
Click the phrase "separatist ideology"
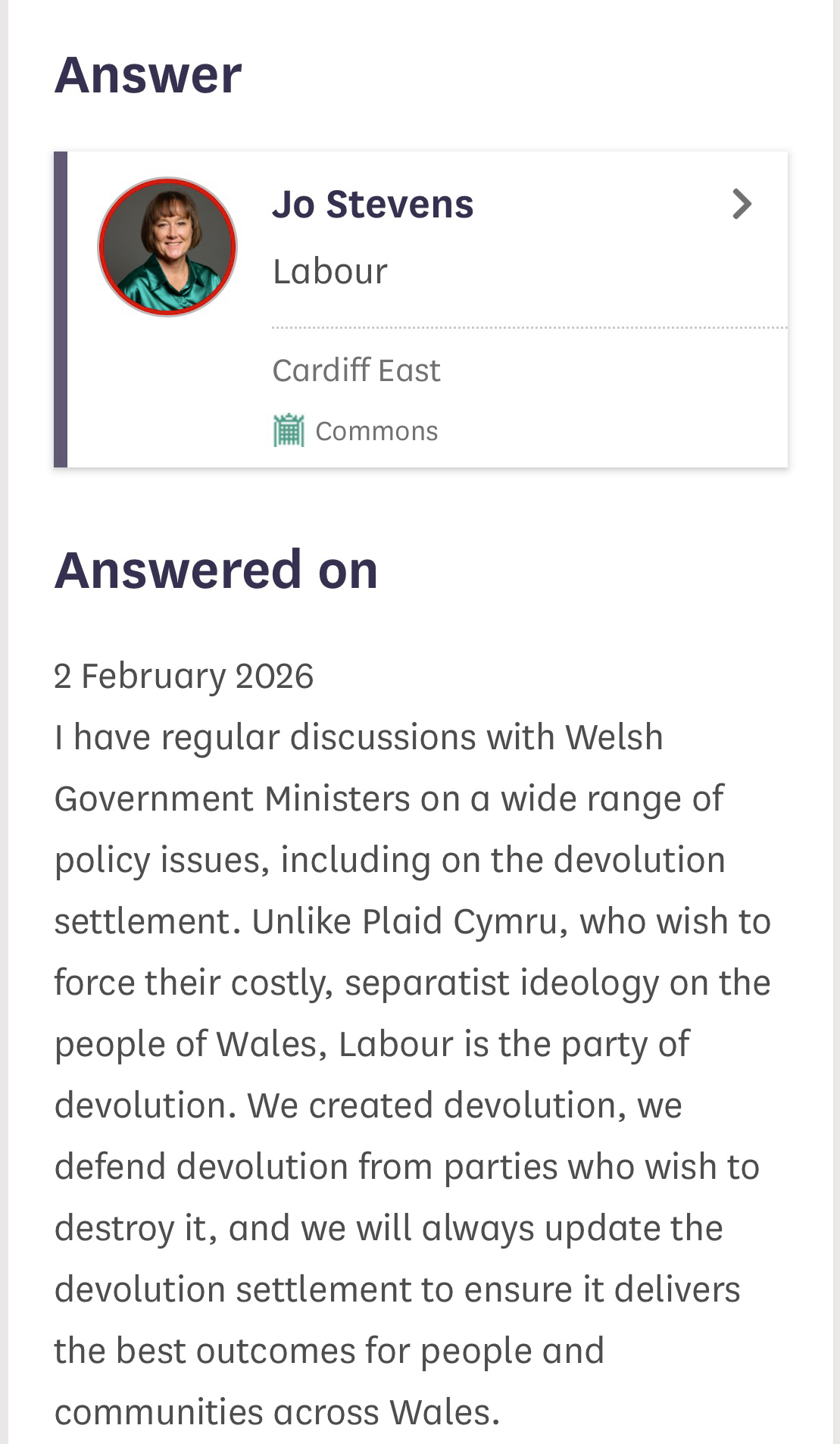501,983
